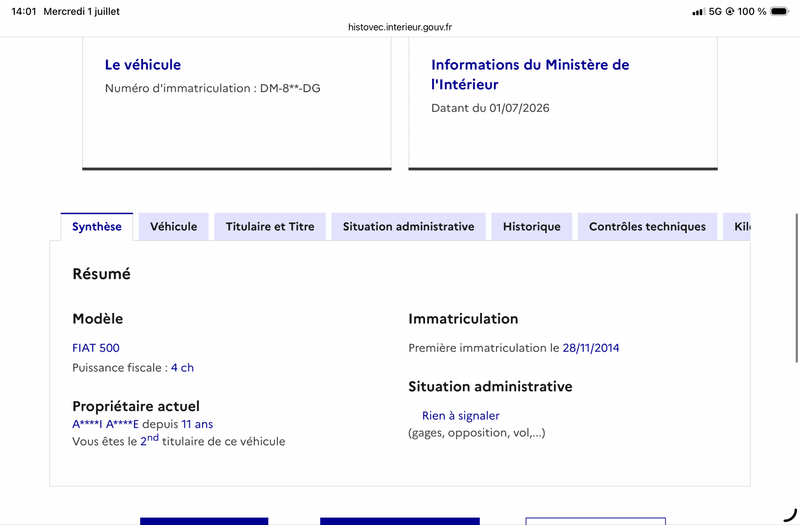Click the white outlined button at bottom
Screen dimensions: 800x525
point(595,521)
